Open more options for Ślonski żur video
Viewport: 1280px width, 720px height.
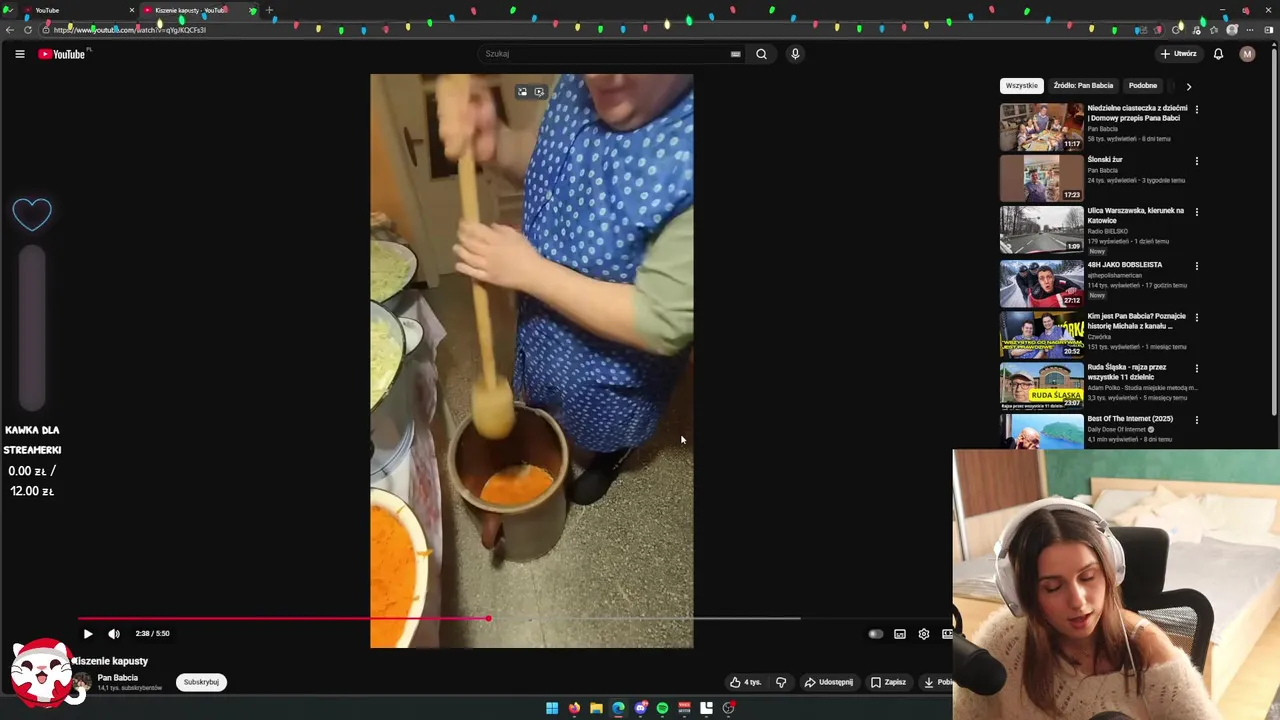[1197, 161]
